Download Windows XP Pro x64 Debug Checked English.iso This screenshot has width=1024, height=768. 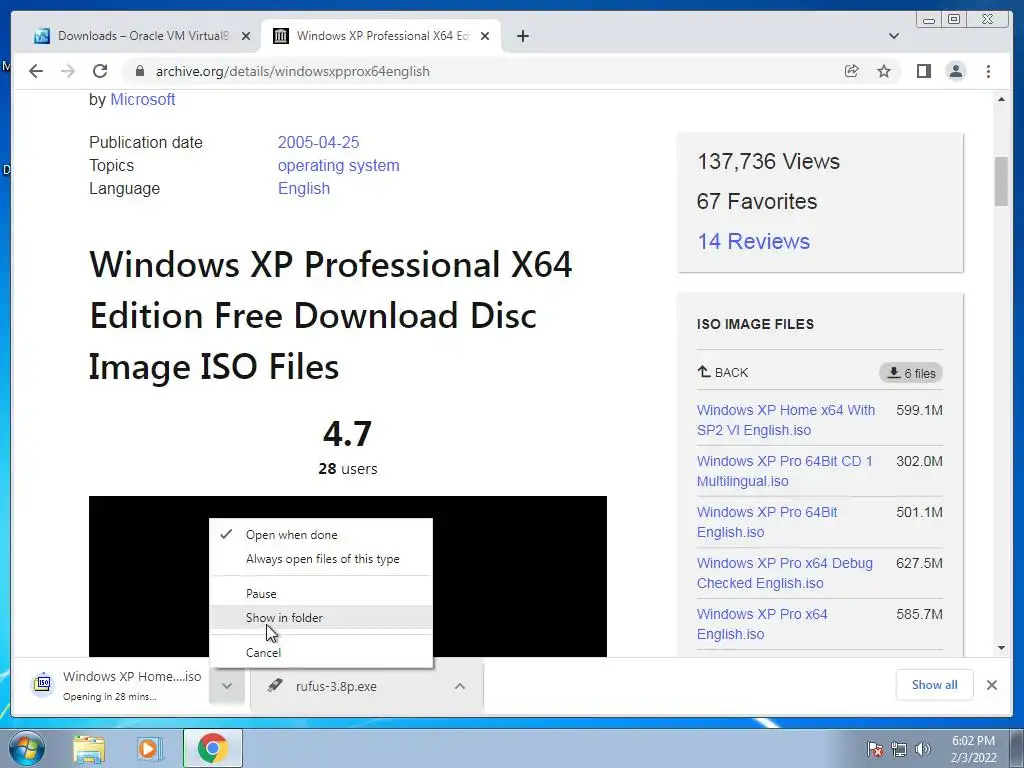(784, 573)
